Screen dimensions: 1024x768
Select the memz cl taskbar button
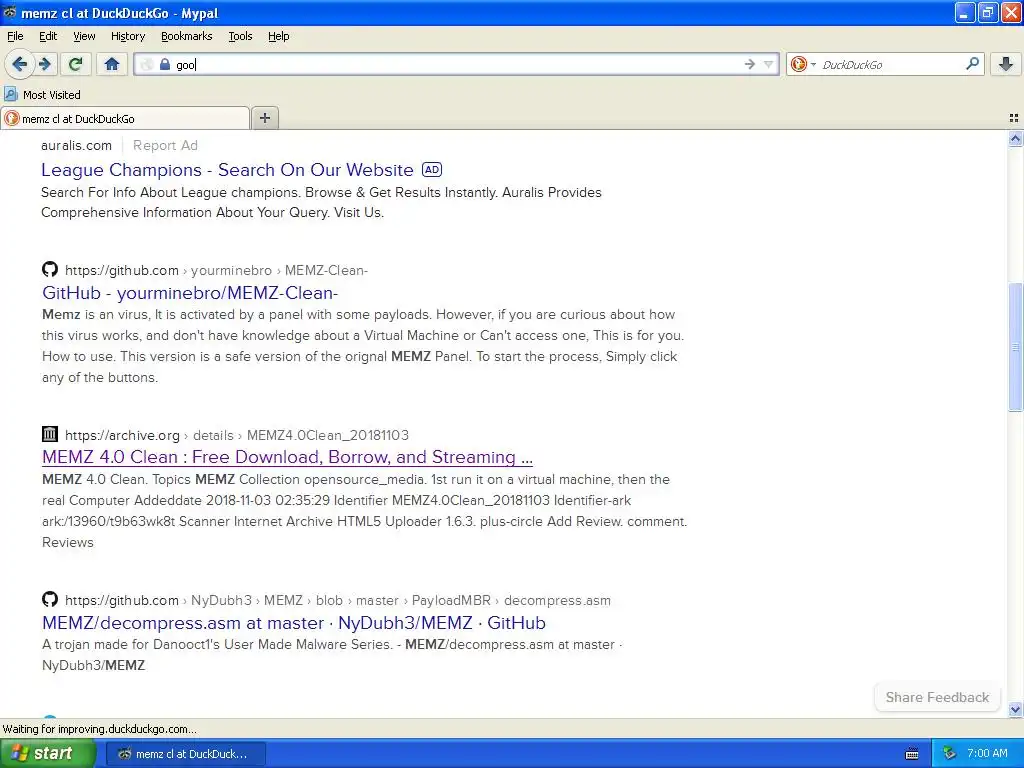[185, 754]
